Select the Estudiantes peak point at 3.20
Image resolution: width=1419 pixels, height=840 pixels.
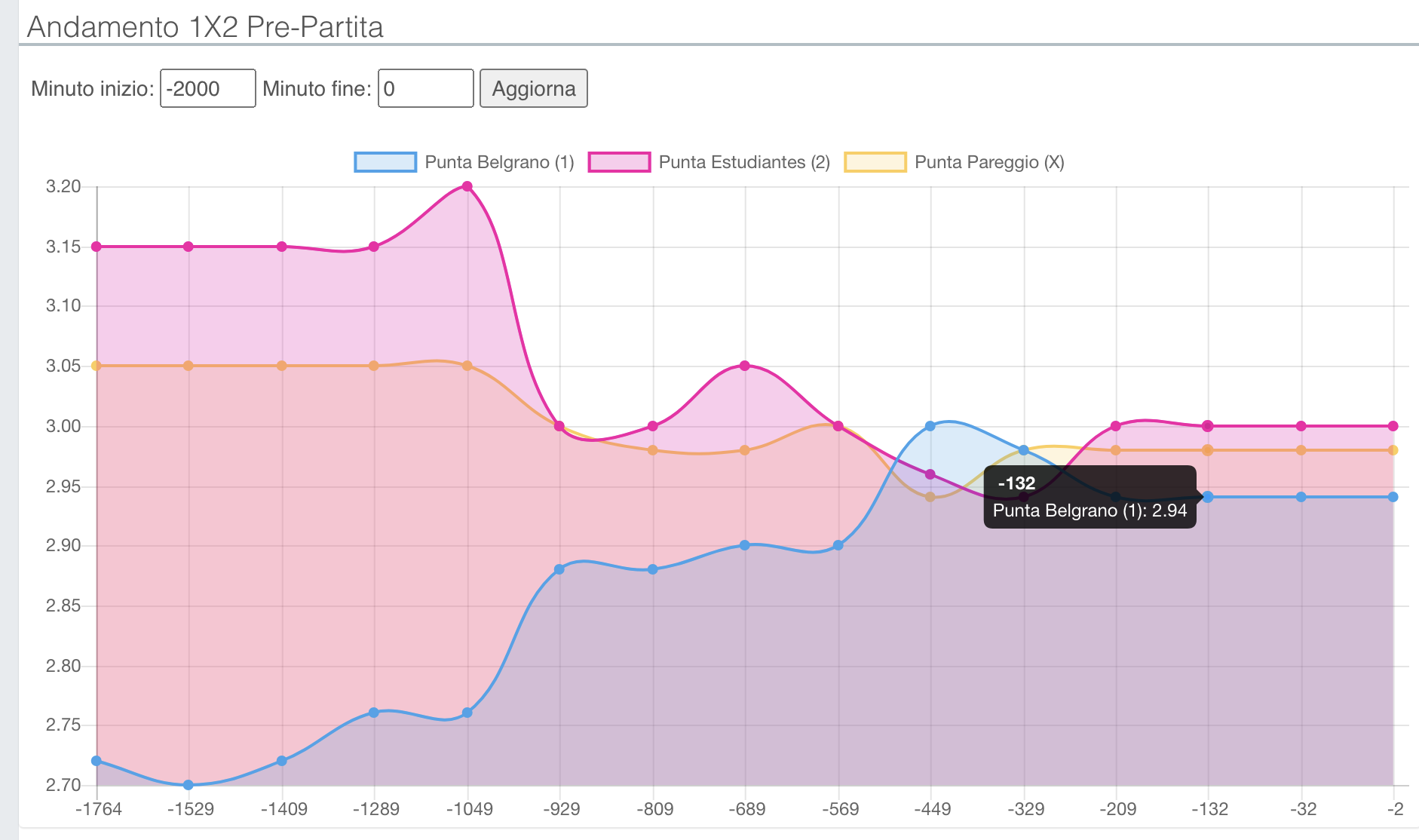pyautogui.click(x=467, y=186)
